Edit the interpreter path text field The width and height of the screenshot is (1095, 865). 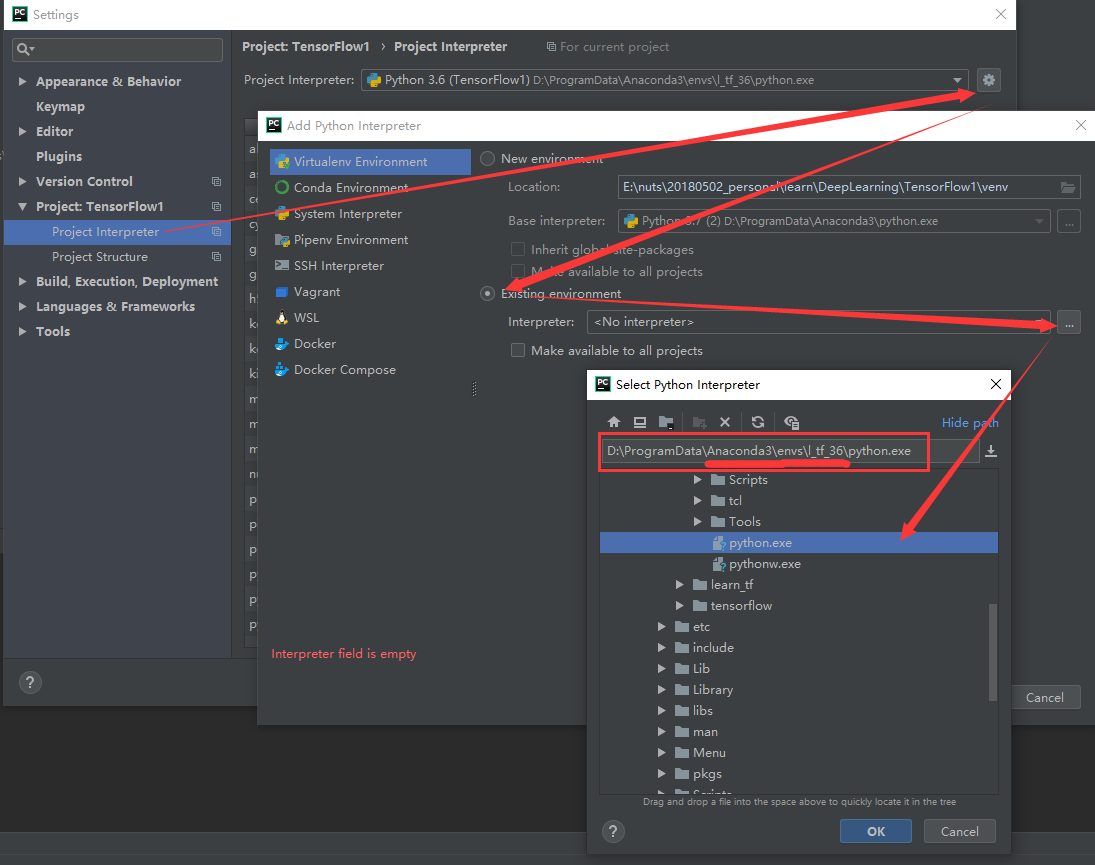click(790, 451)
